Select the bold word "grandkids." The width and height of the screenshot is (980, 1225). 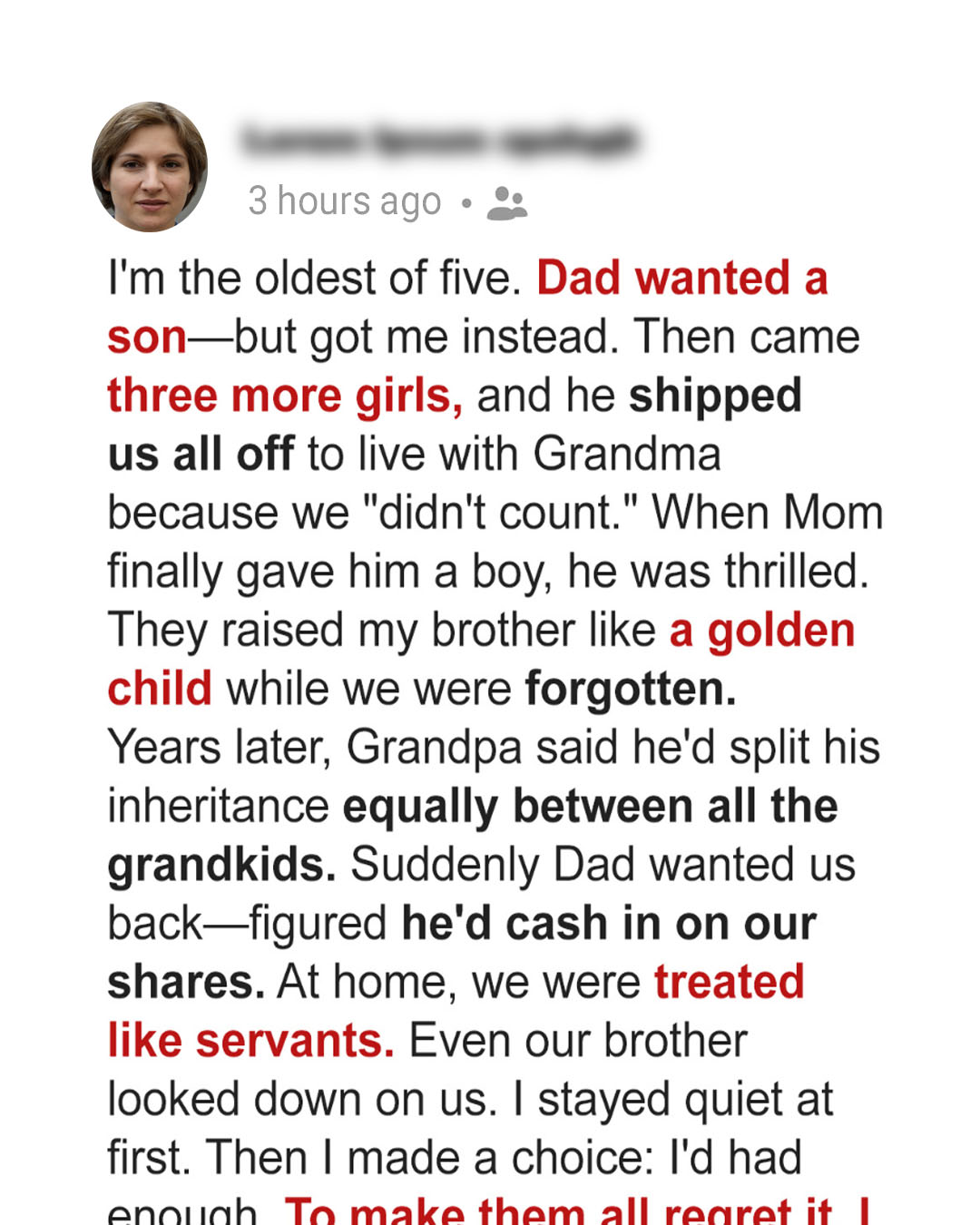click(x=221, y=865)
